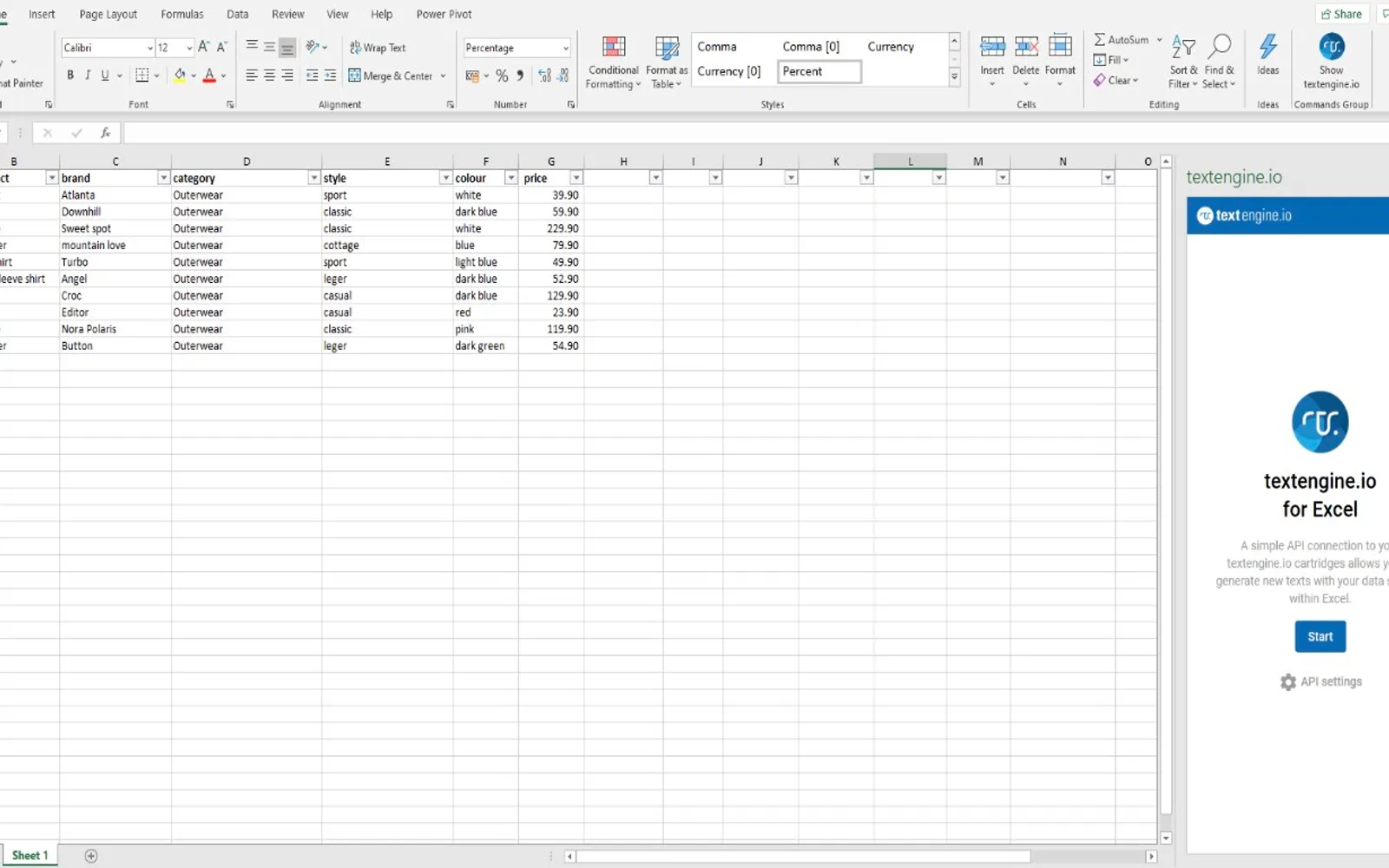
Task: Decrease font size with the small A
Action: [x=221, y=47]
